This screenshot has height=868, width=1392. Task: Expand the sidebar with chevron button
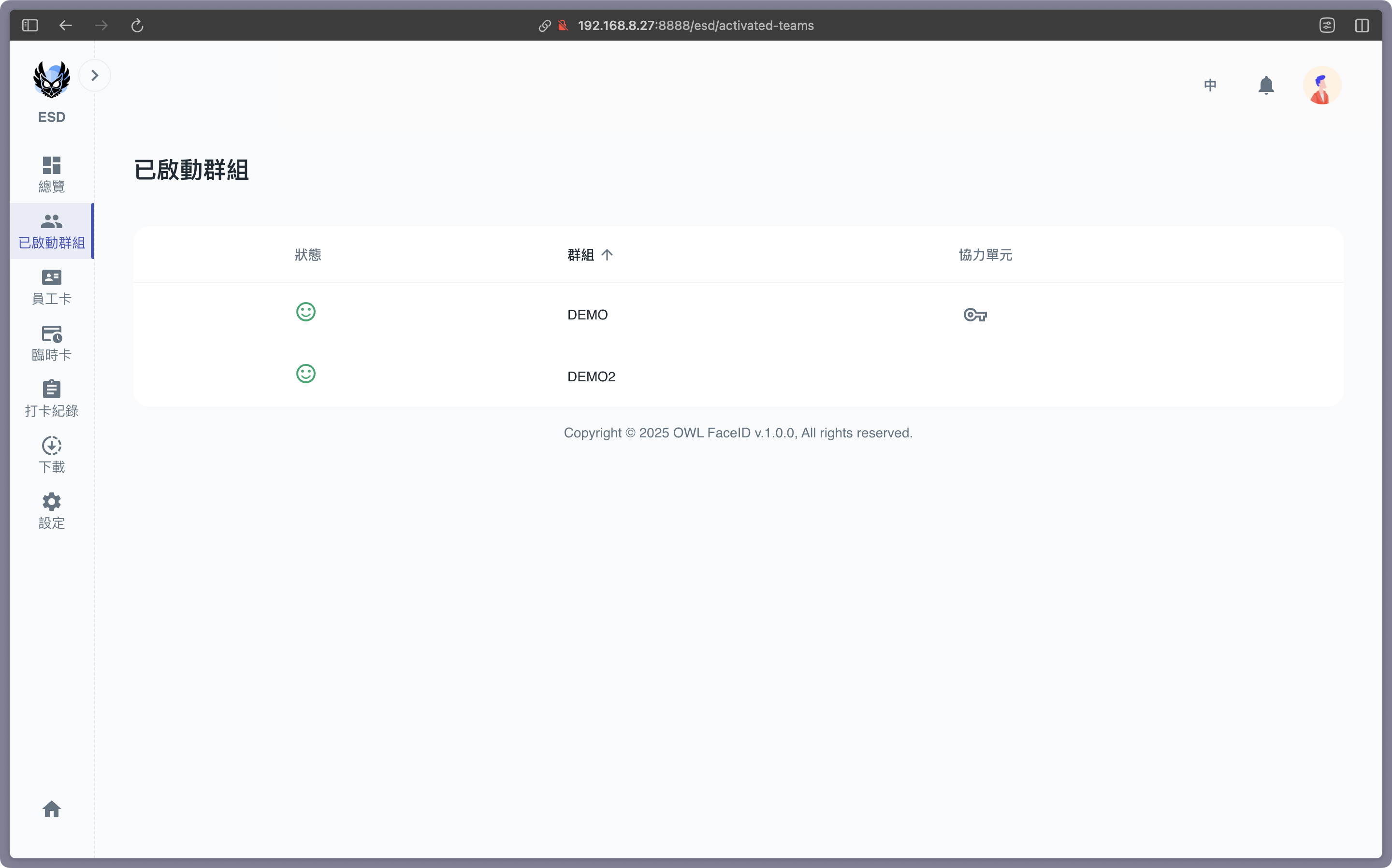pos(95,75)
